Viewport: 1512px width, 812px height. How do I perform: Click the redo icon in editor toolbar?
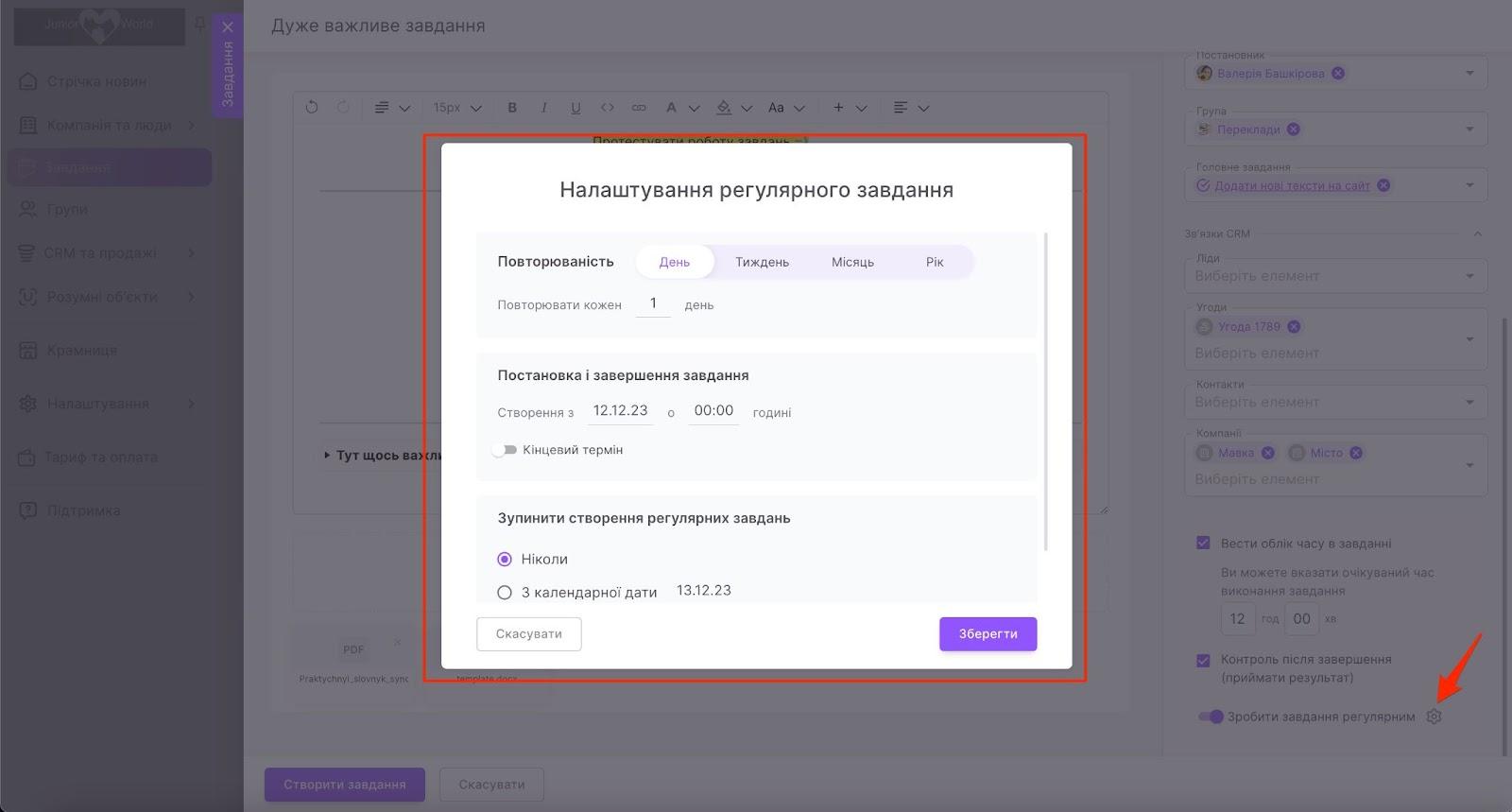tap(343, 108)
